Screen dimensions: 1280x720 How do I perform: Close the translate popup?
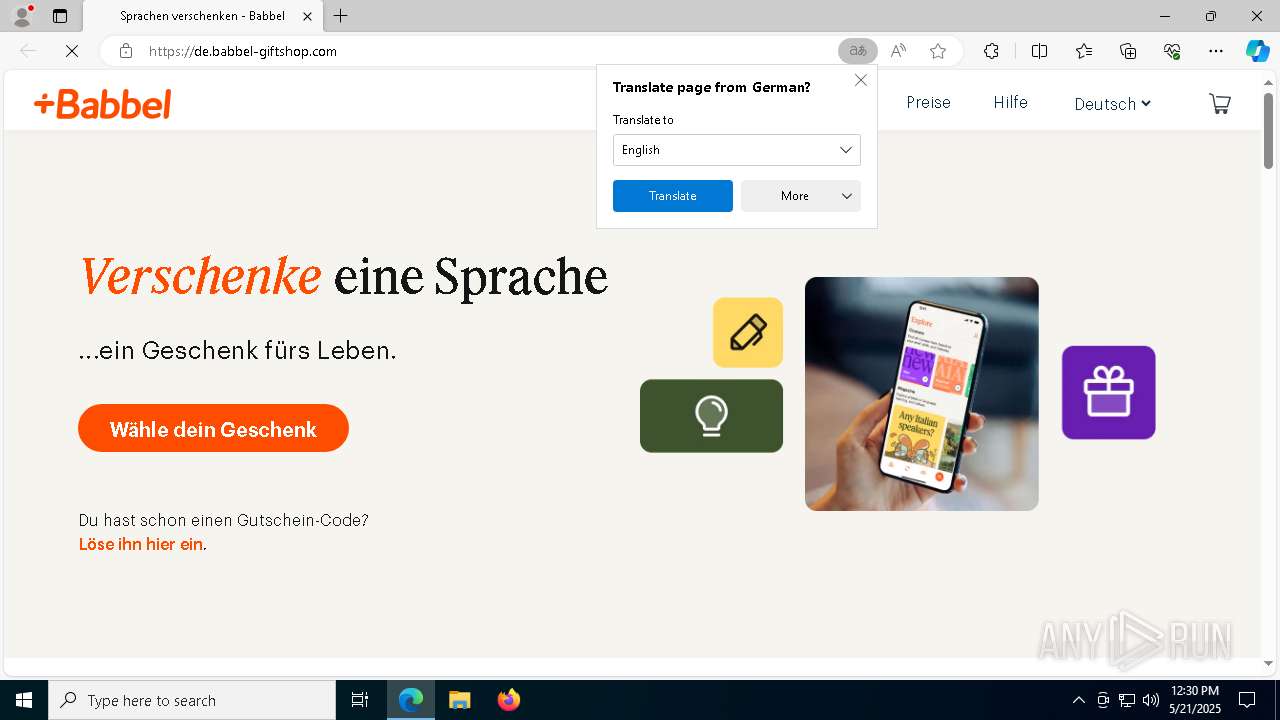(x=860, y=80)
